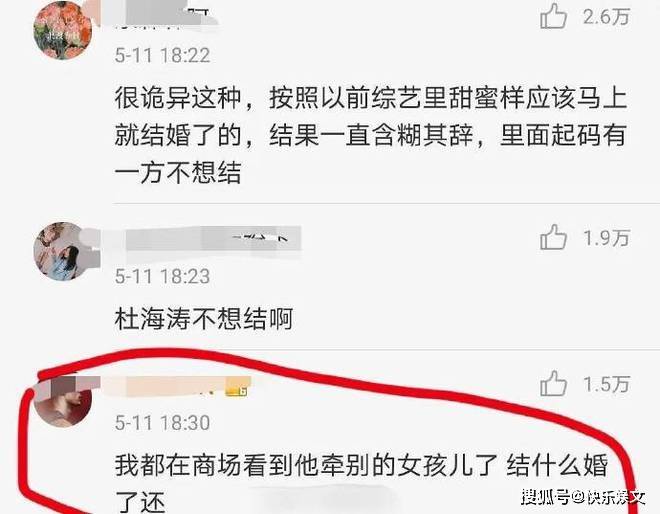Tap the 5-11 18:30 timestamp
Image resolution: width=660 pixels, height=514 pixels.
(162, 423)
